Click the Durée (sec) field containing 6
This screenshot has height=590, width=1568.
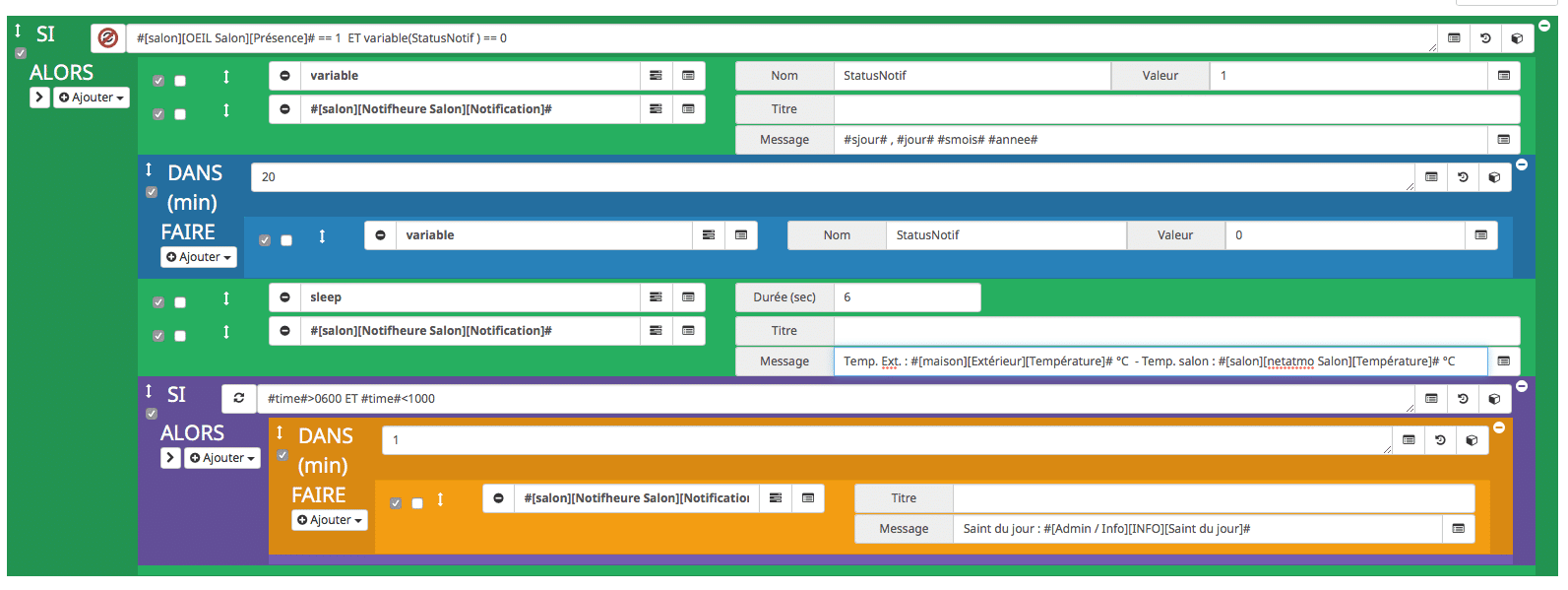(906, 297)
